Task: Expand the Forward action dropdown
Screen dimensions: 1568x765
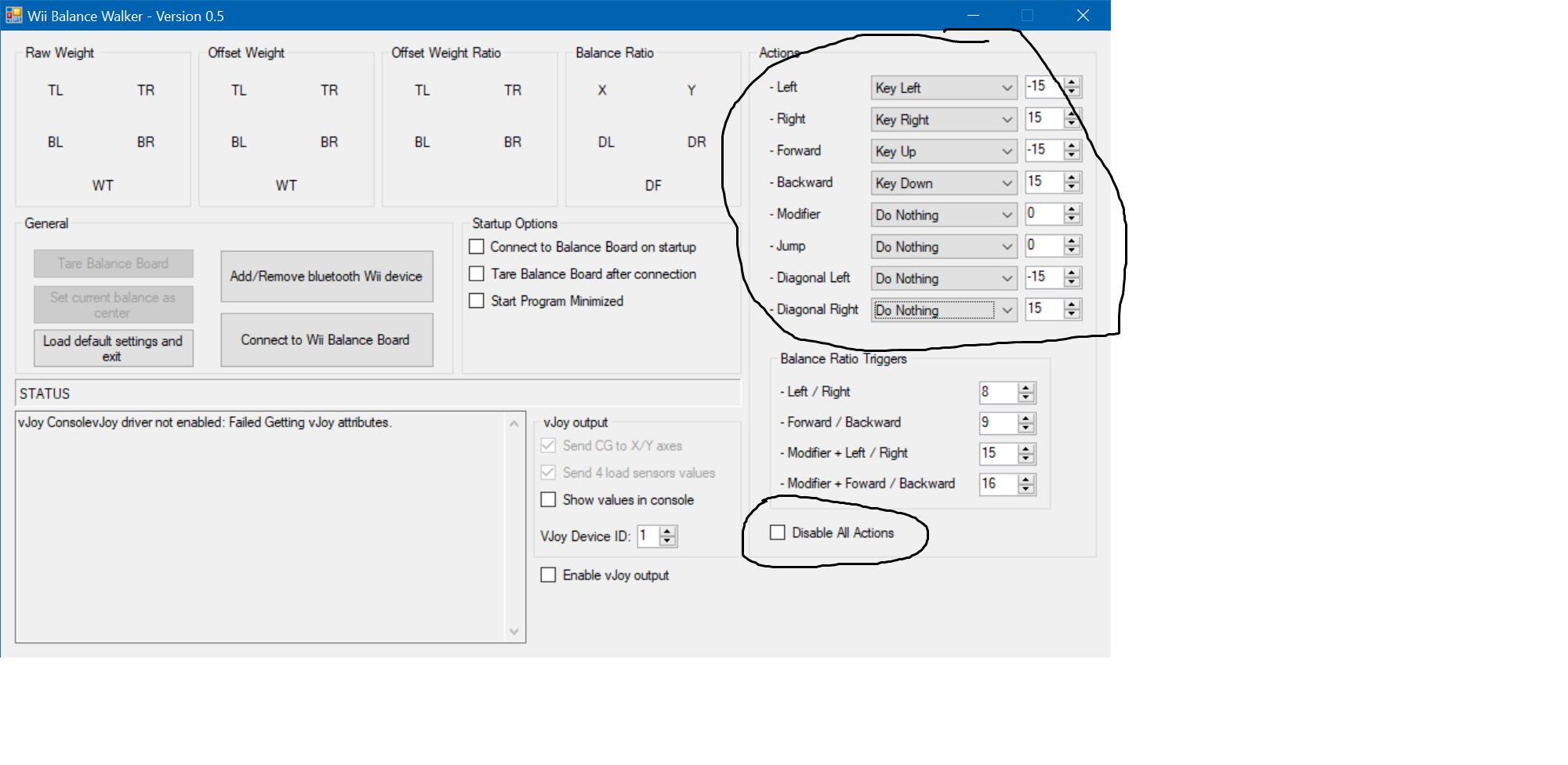Action: coord(944,151)
